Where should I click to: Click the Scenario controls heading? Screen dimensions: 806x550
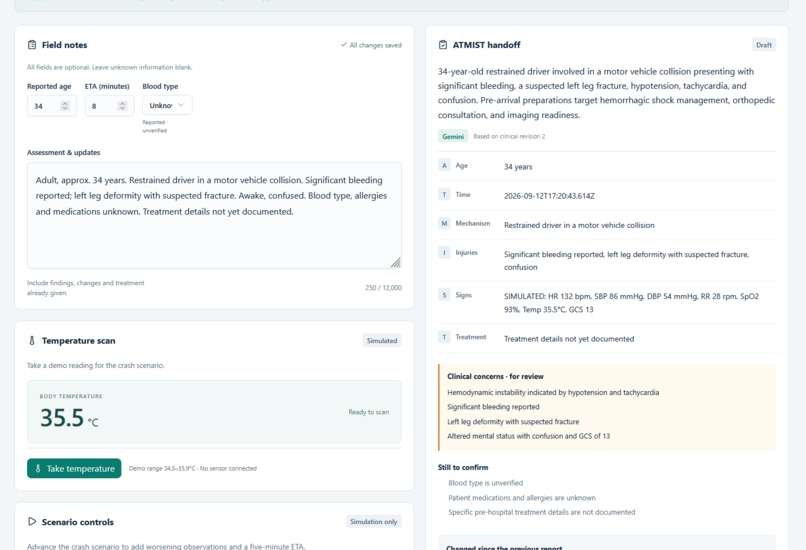pos(78,522)
